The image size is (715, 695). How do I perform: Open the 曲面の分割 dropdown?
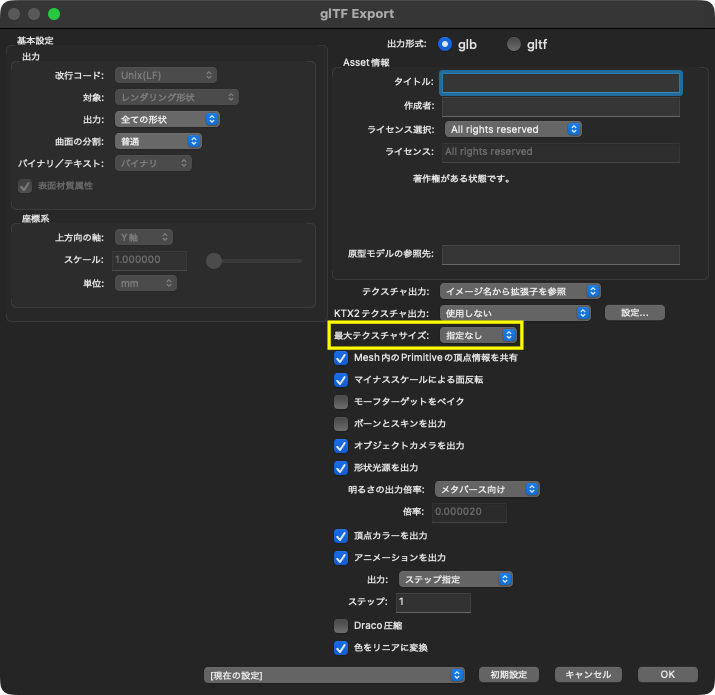pos(166,141)
